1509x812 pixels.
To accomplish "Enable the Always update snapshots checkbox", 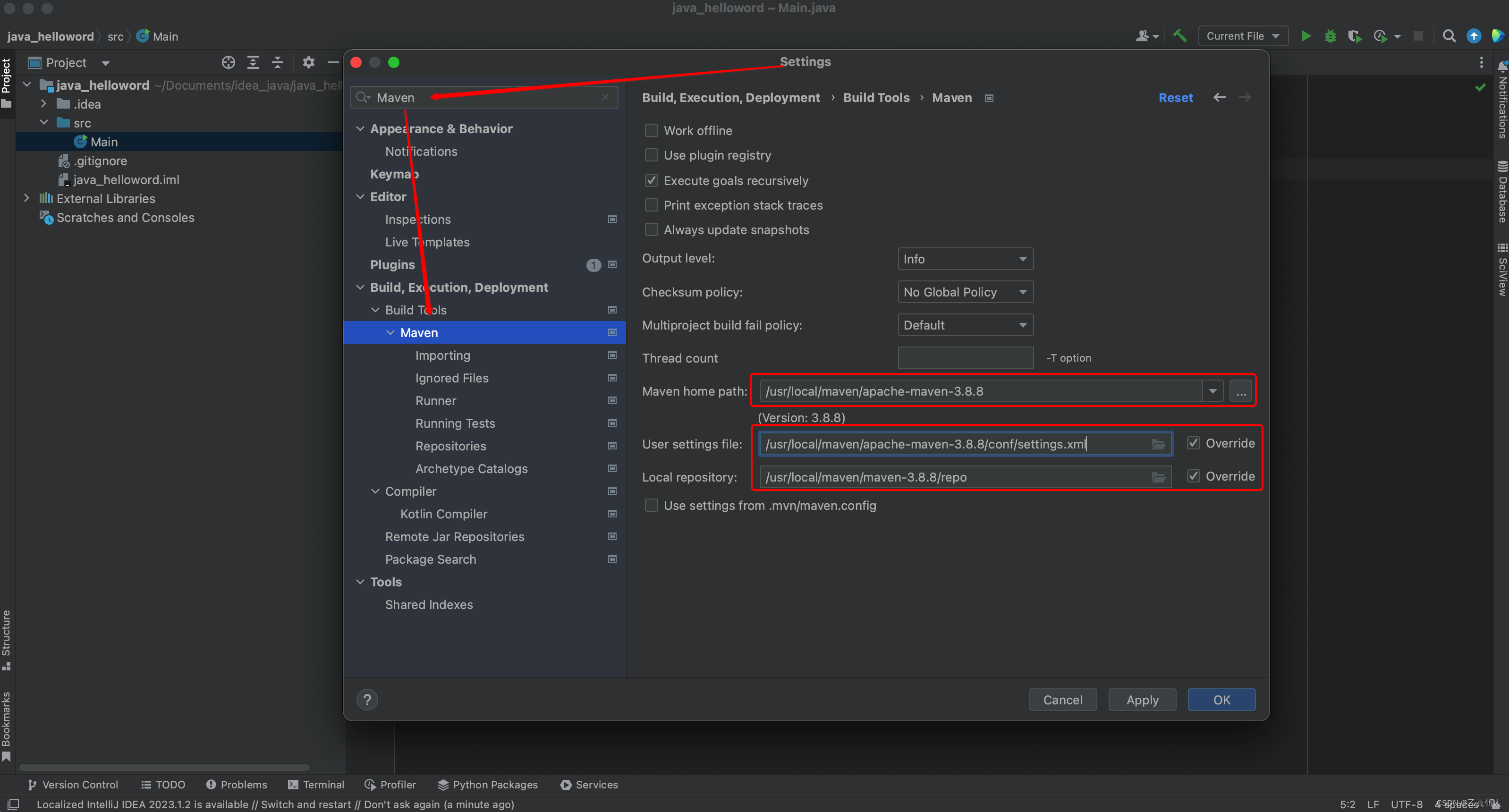I will pyautogui.click(x=651, y=229).
